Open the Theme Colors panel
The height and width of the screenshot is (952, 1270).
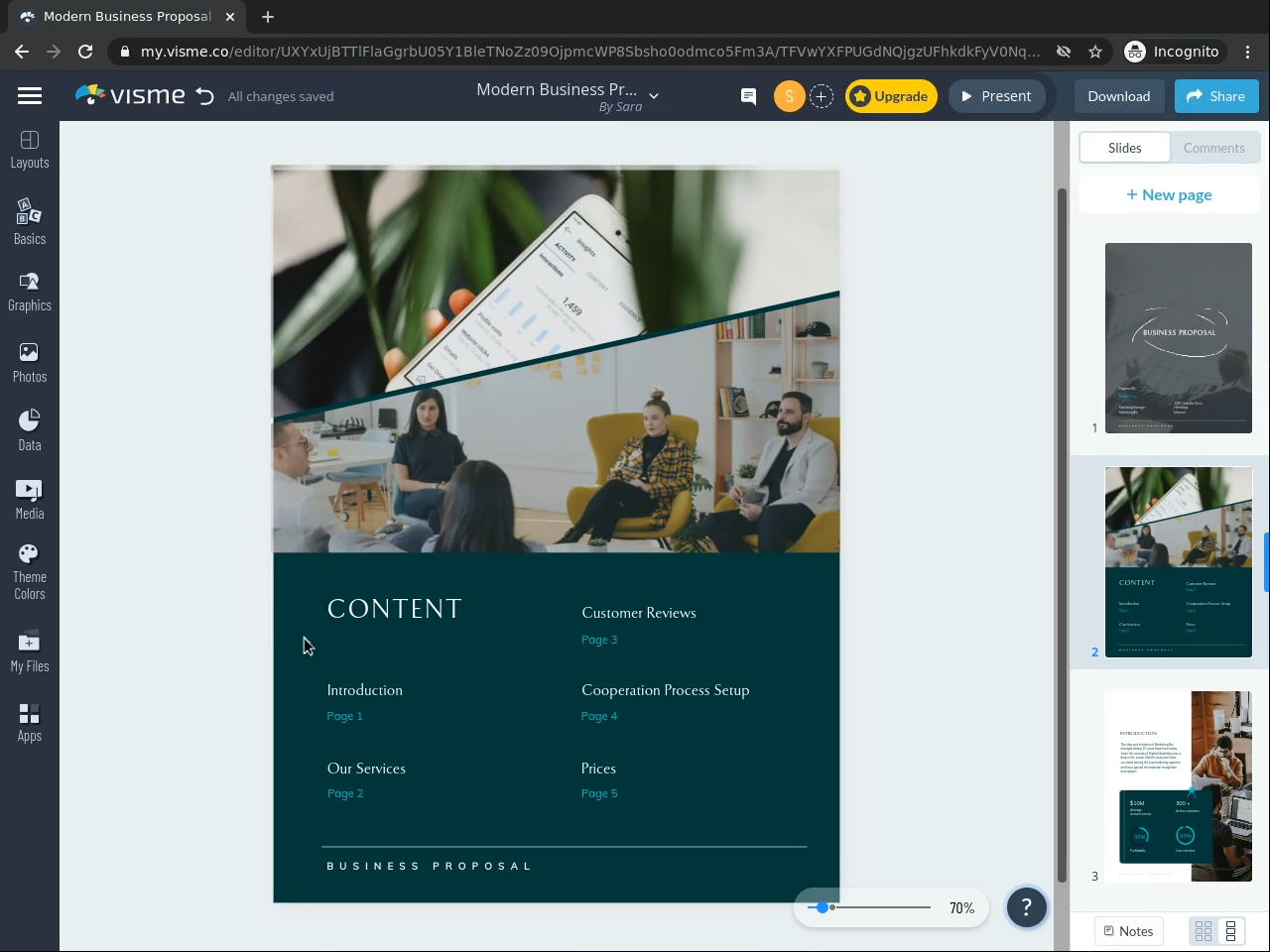[30, 572]
